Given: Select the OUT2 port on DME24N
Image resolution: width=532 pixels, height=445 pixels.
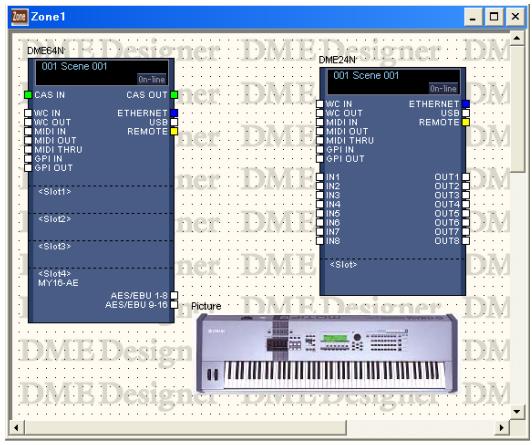Looking at the screenshot, I should [x=466, y=186].
